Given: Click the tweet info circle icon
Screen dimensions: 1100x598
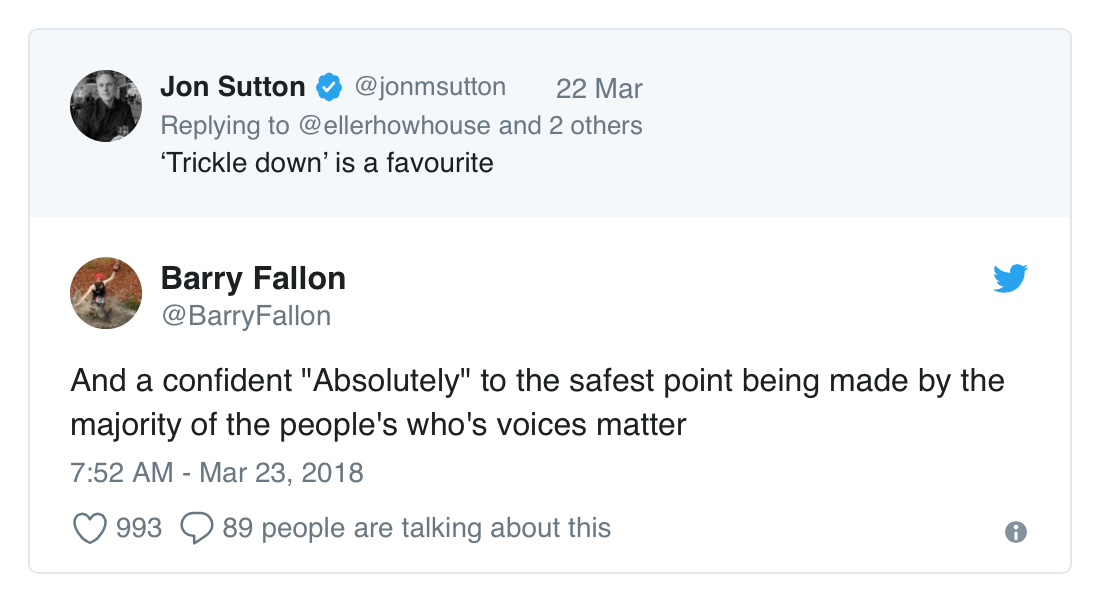Looking at the screenshot, I should point(1015,532).
